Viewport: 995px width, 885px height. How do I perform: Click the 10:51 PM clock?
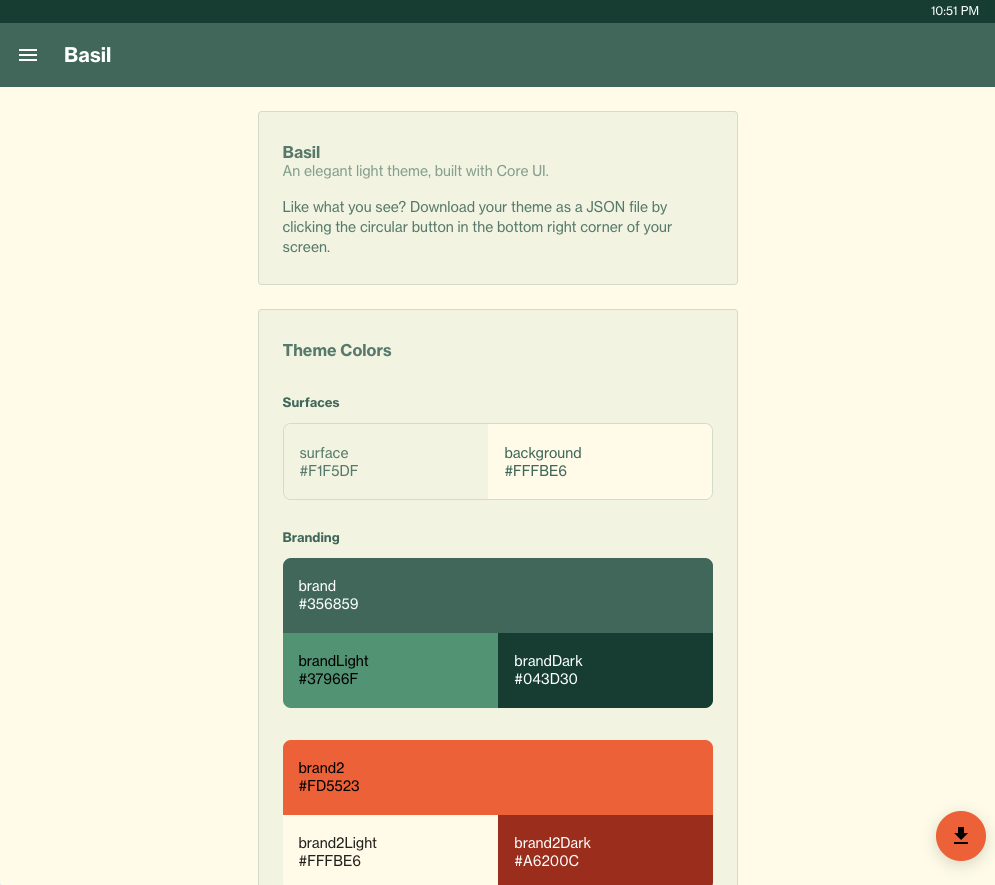click(954, 11)
